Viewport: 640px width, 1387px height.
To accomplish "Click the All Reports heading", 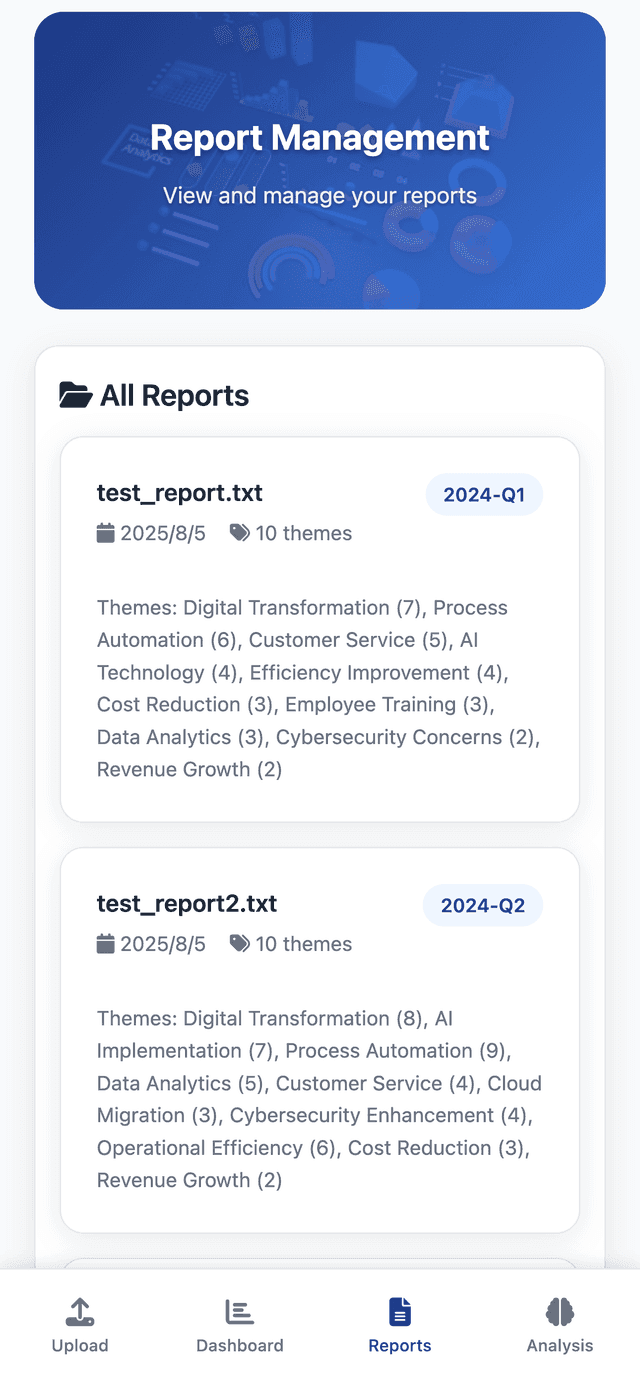I will [175, 396].
